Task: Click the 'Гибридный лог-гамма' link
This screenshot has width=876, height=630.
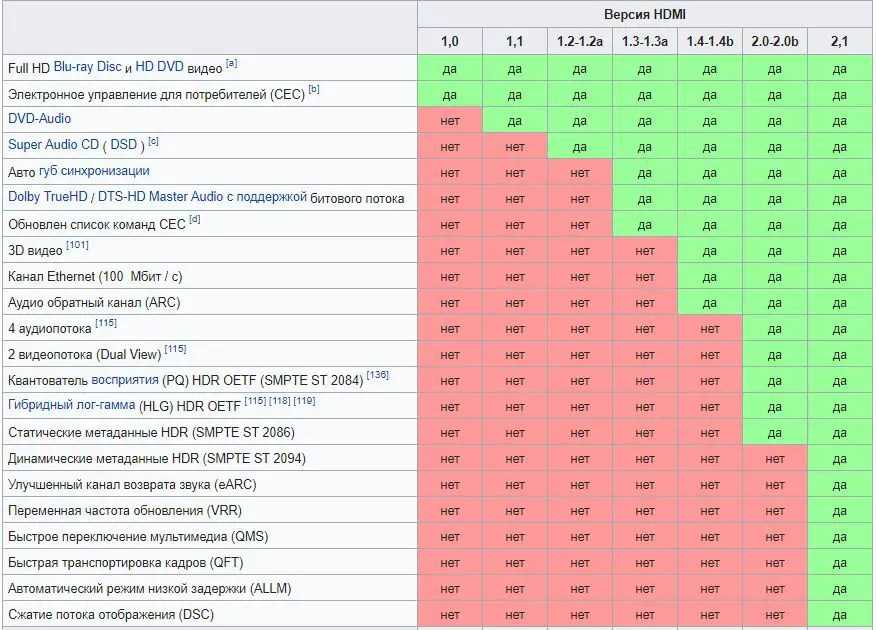Action: (72, 405)
